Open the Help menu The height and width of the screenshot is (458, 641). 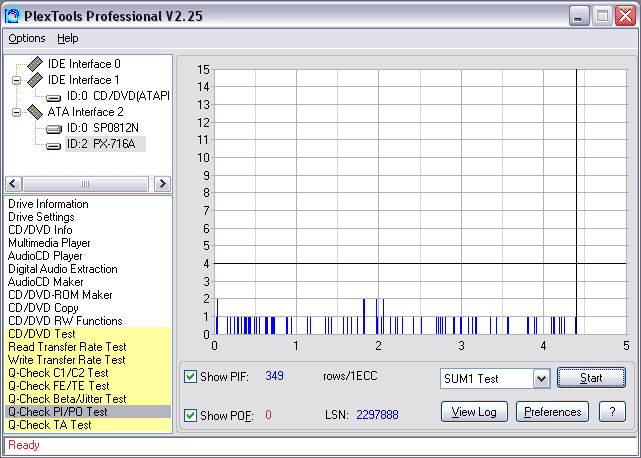67,38
